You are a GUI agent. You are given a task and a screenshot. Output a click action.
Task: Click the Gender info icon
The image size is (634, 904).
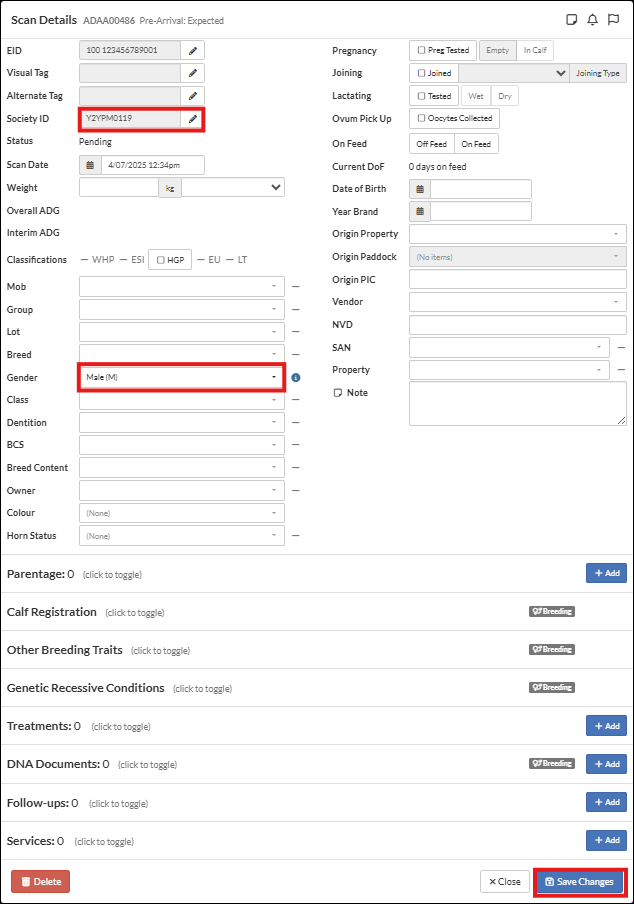pos(296,378)
